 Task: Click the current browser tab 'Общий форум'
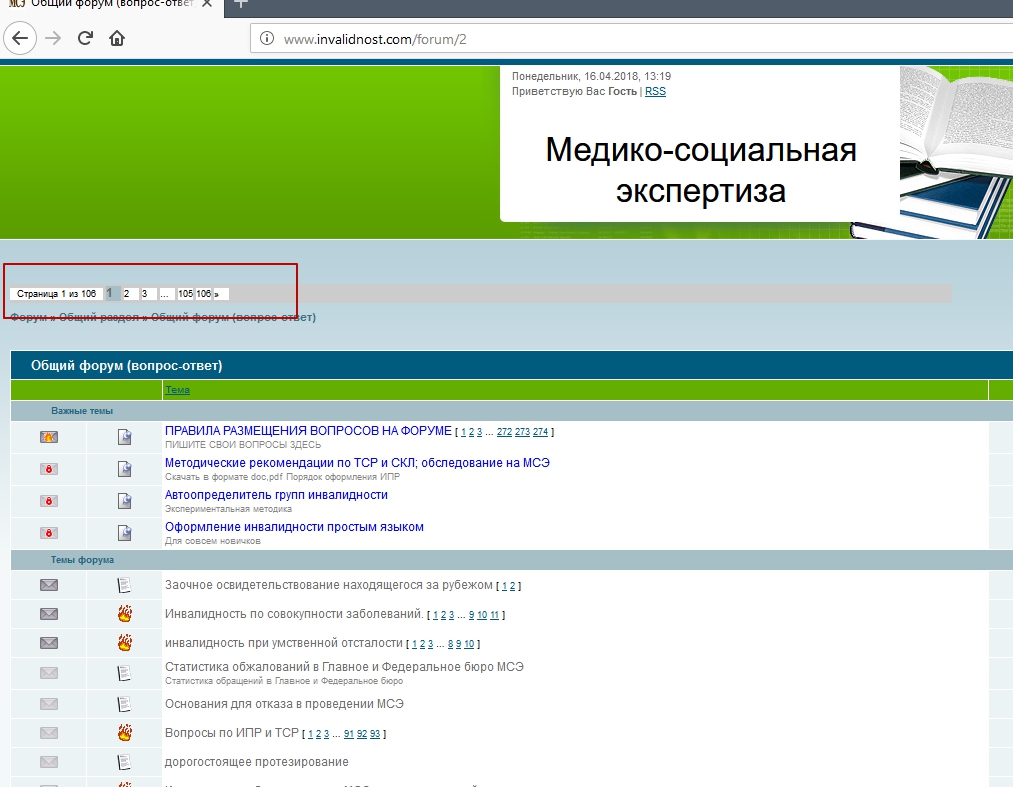point(110,5)
